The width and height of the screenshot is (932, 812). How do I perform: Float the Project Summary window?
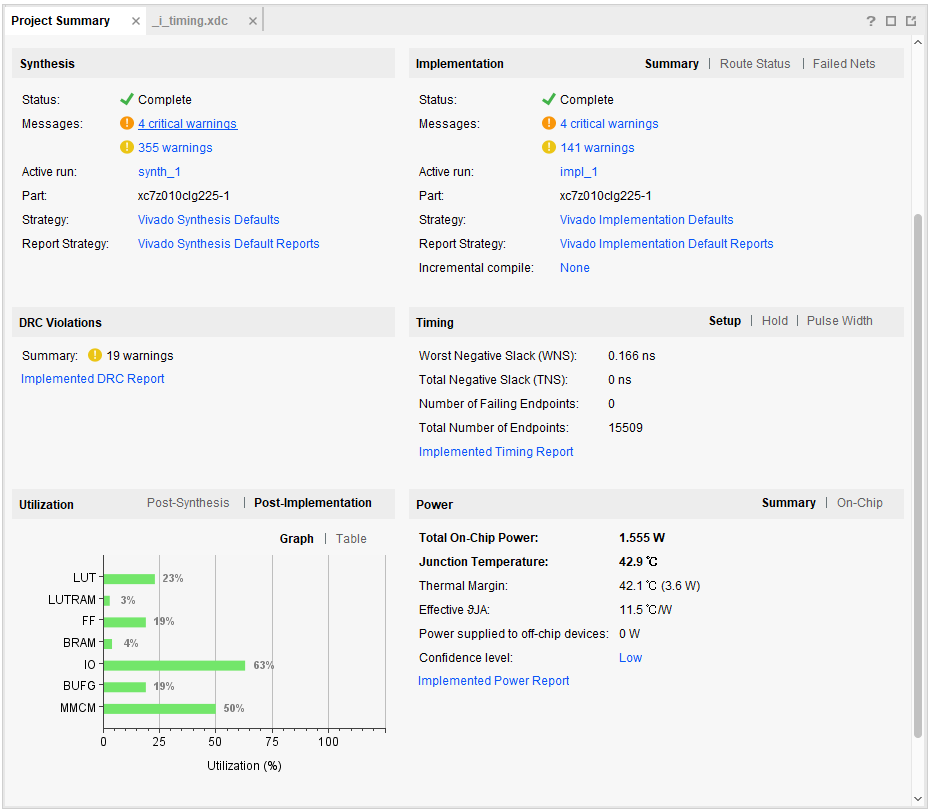point(911,21)
